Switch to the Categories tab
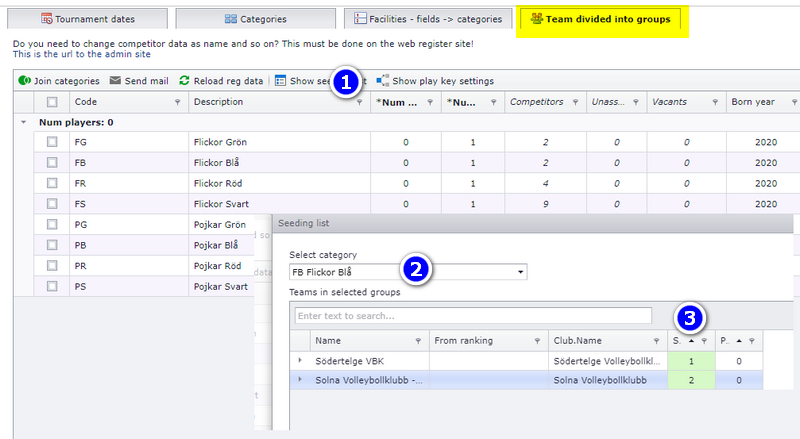This screenshot has width=800, height=439. (x=256, y=19)
